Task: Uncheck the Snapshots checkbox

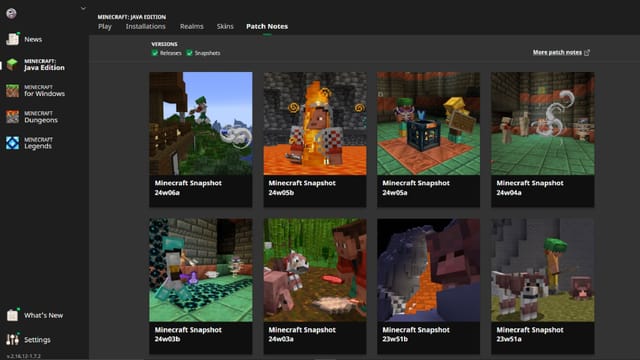Action: coord(189,53)
